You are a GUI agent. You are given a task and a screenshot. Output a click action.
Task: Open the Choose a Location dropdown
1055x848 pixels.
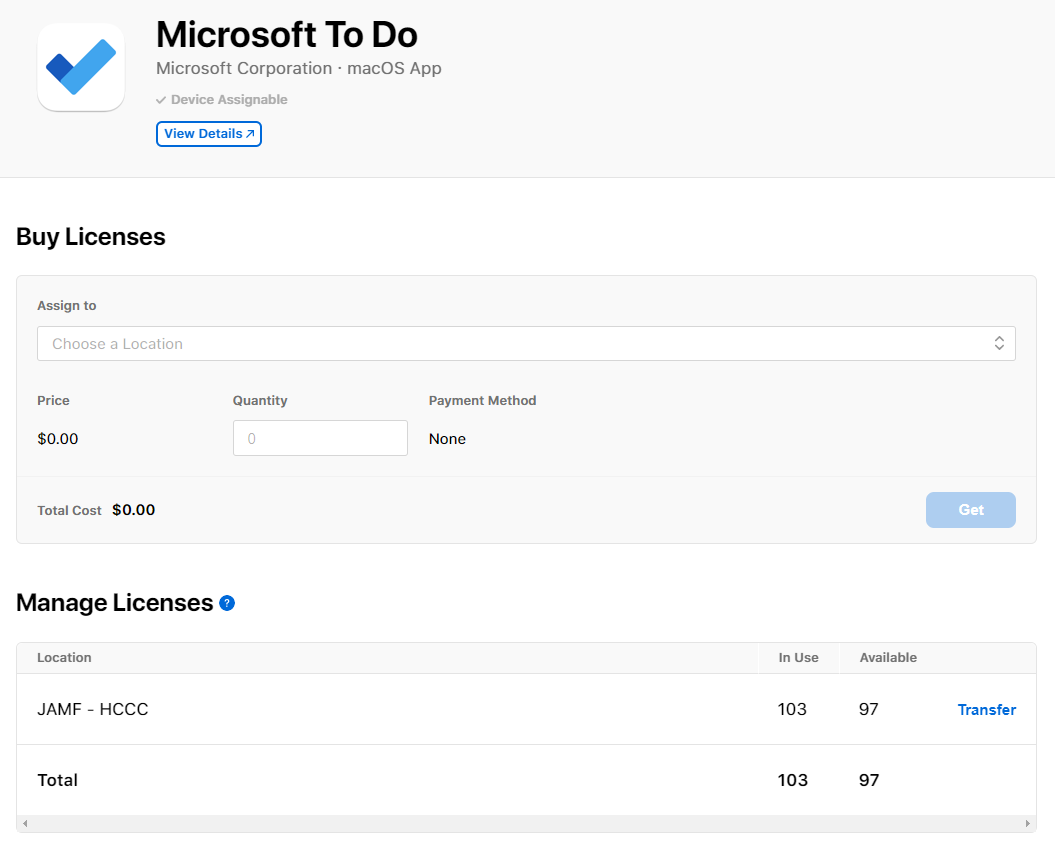(x=526, y=343)
